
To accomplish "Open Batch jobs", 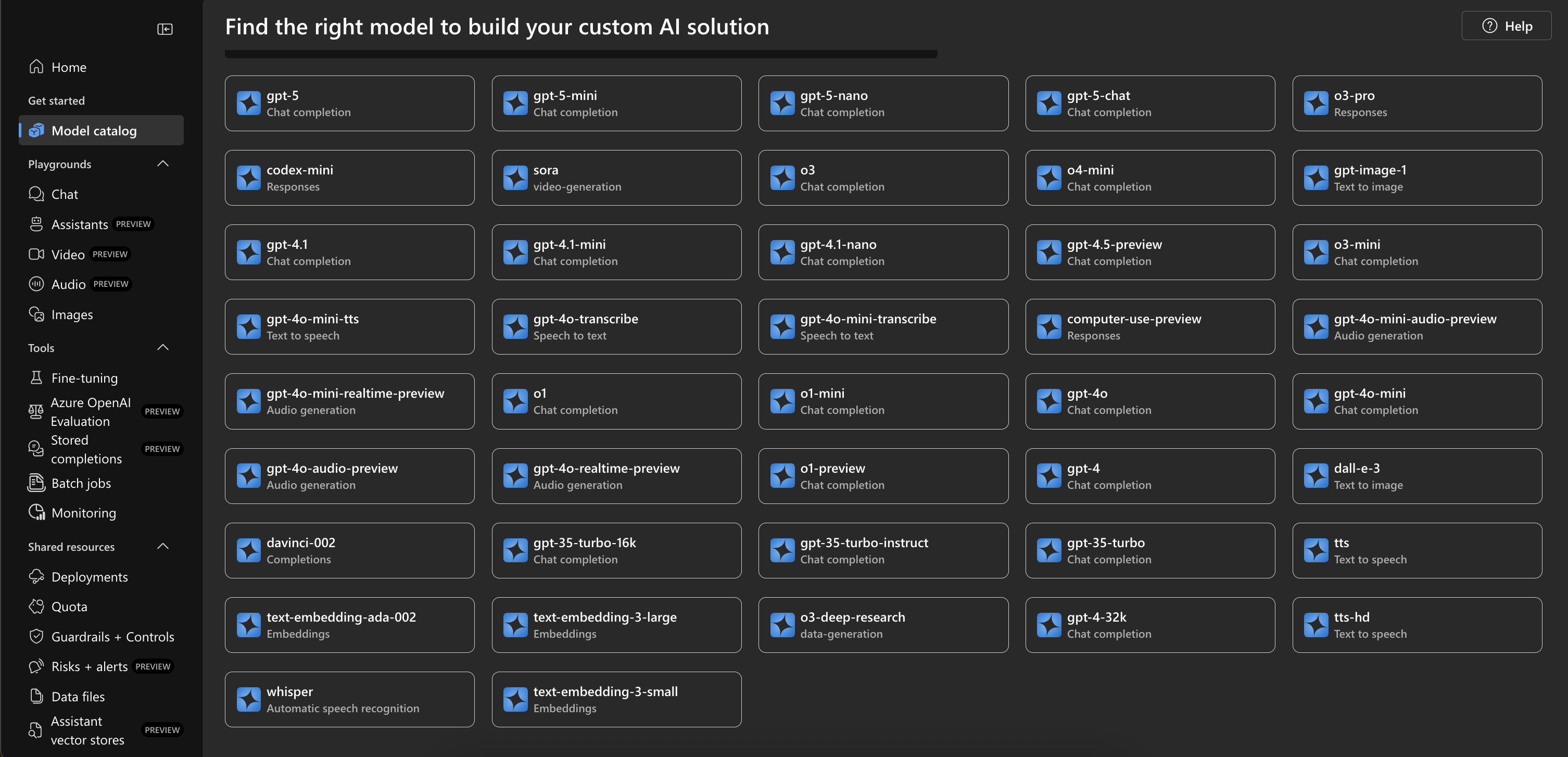I will tap(80, 483).
